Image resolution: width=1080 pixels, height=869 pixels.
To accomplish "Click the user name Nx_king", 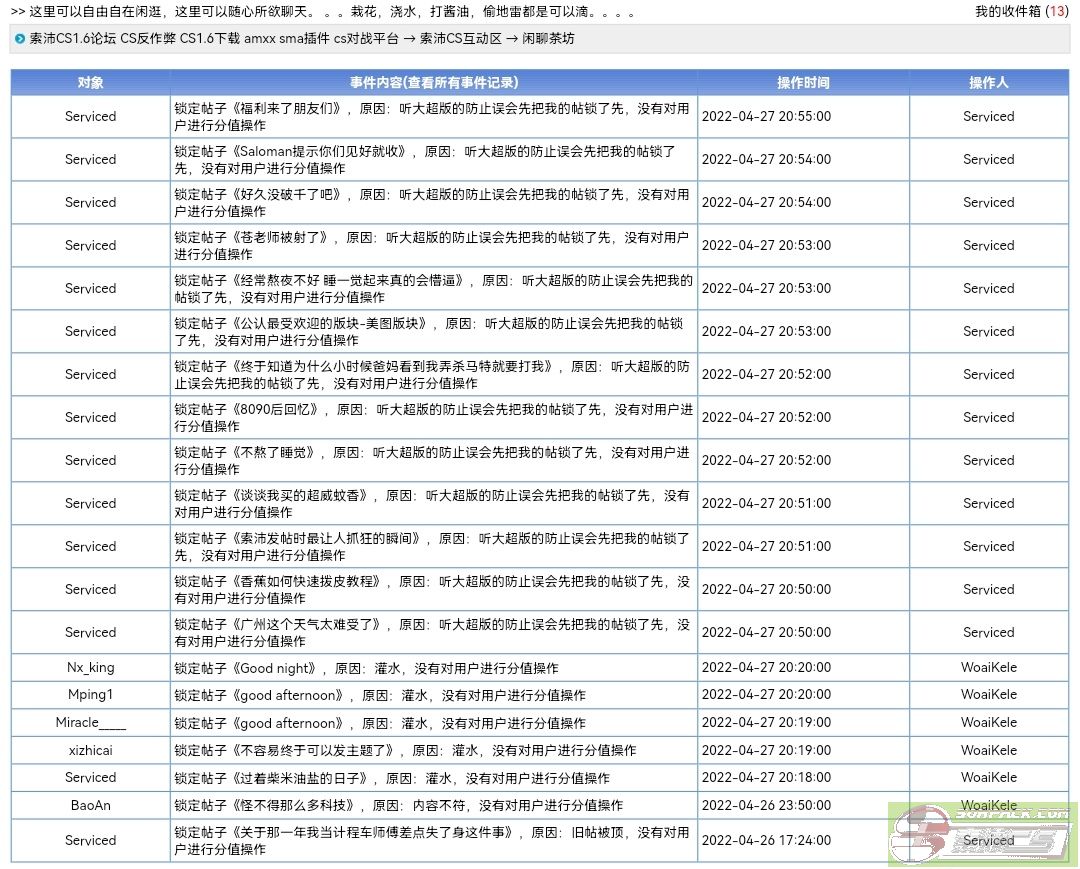I will 90,668.
